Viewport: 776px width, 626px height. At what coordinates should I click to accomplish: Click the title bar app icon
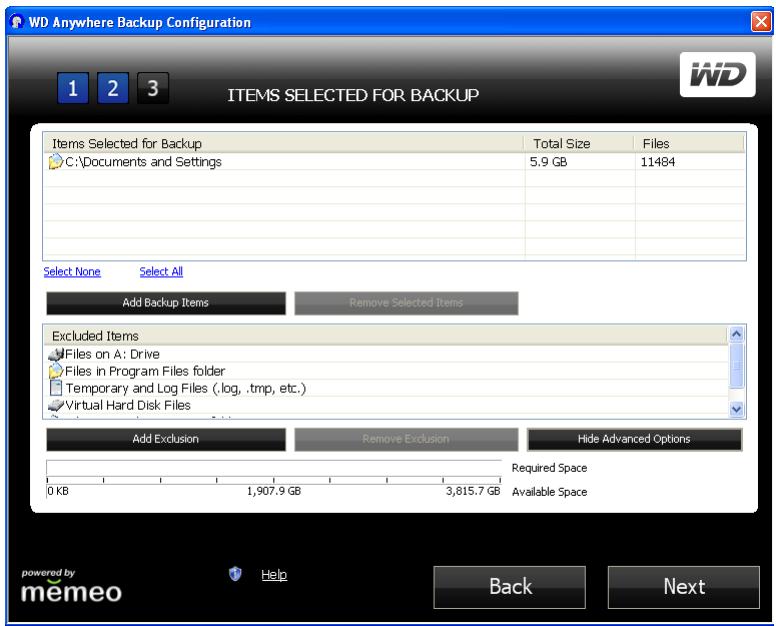click(17, 22)
